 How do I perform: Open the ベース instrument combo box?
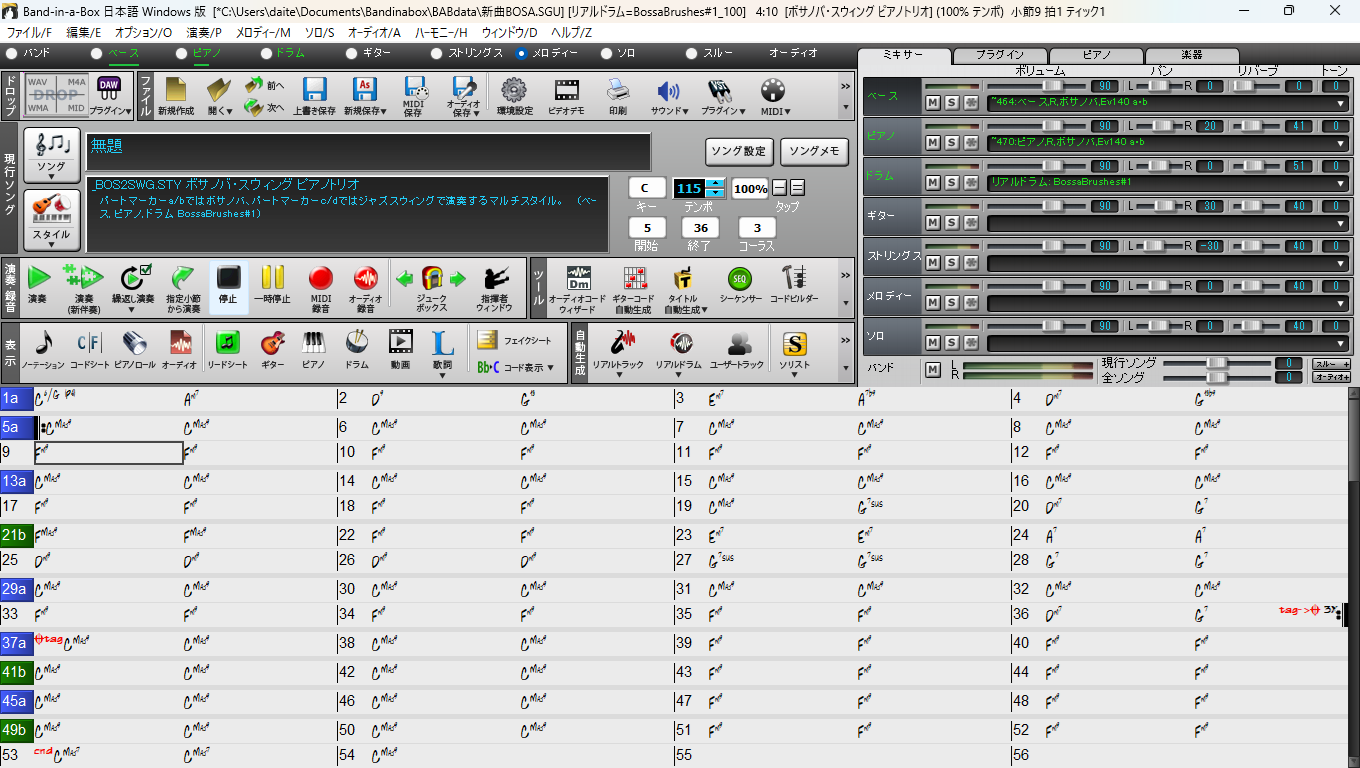click(x=1167, y=102)
